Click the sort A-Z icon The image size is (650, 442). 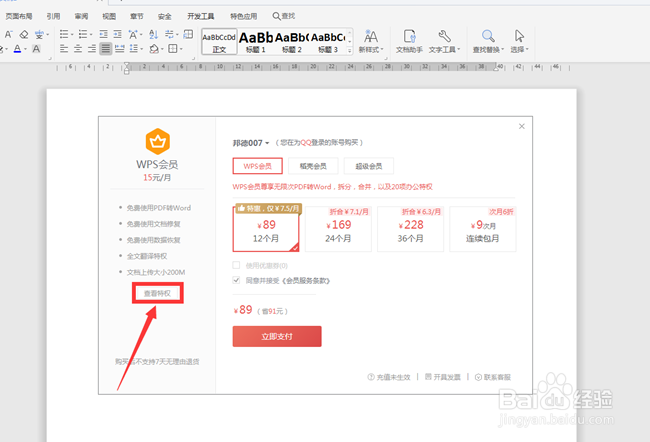(153, 34)
